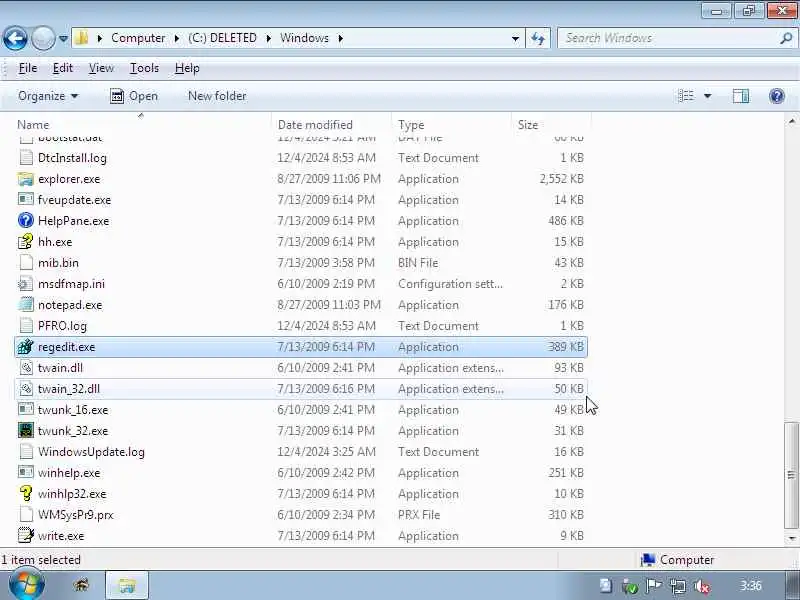
Task: Open the view options dropdown arrow
Action: point(708,96)
